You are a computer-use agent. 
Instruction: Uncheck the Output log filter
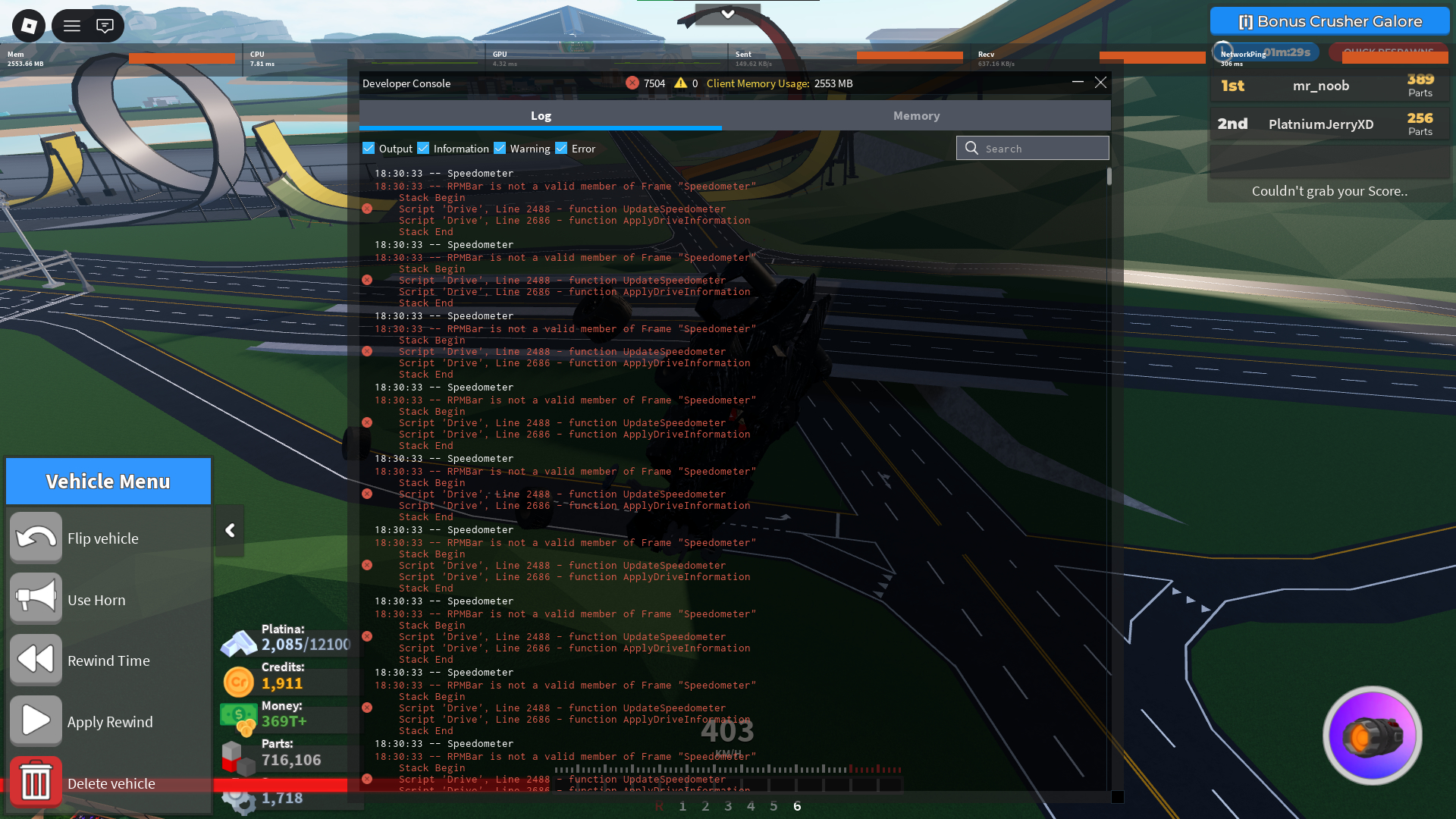[x=369, y=149]
